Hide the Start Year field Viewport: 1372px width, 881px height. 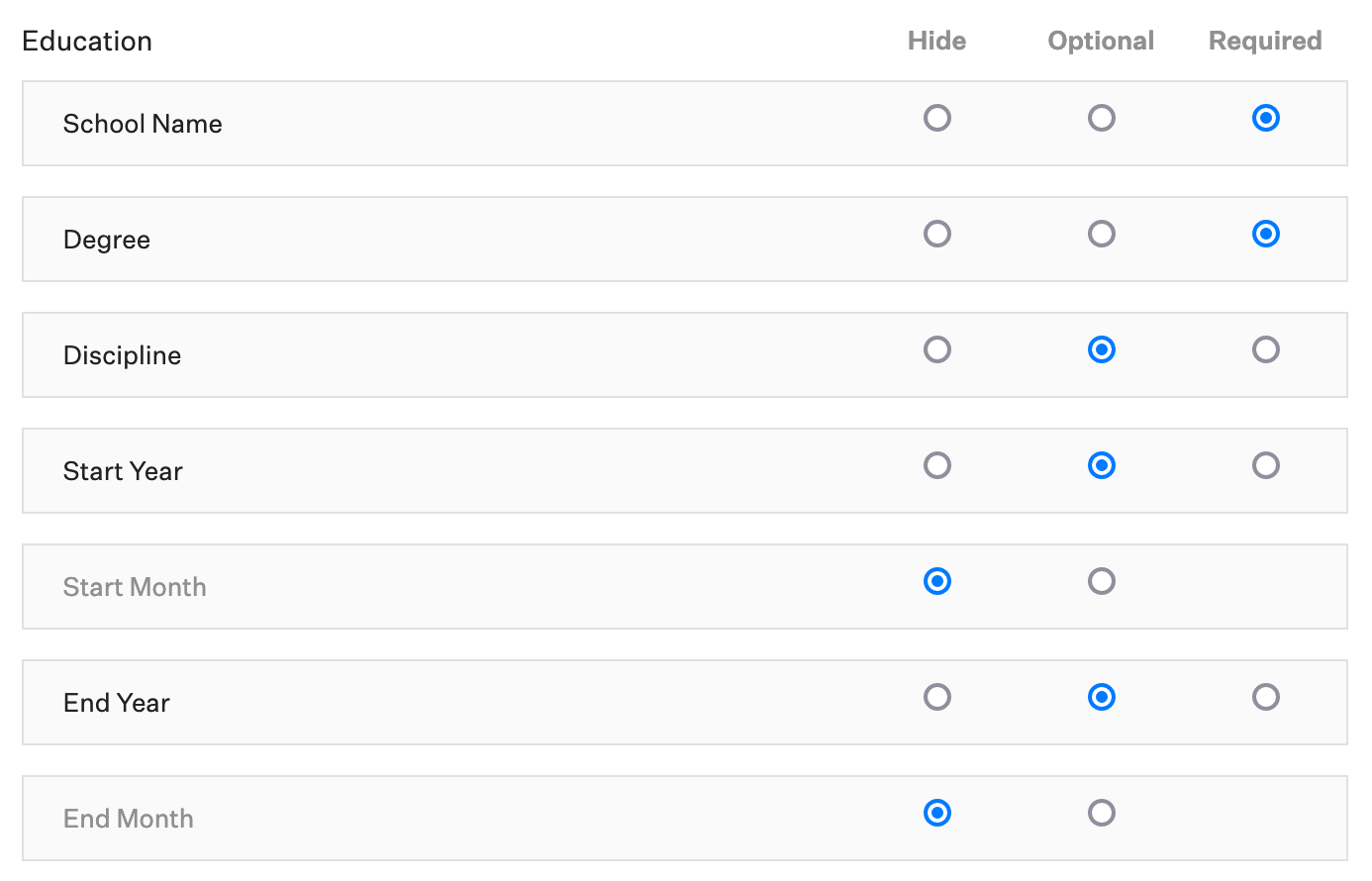pyautogui.click(x=936, y=465)
